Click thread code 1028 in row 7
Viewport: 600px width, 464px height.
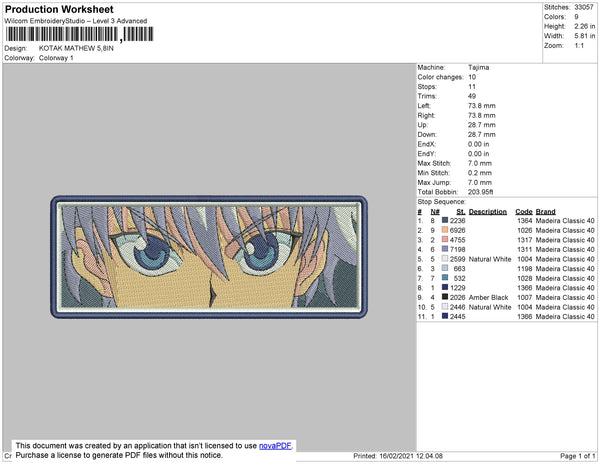point(524,278)
